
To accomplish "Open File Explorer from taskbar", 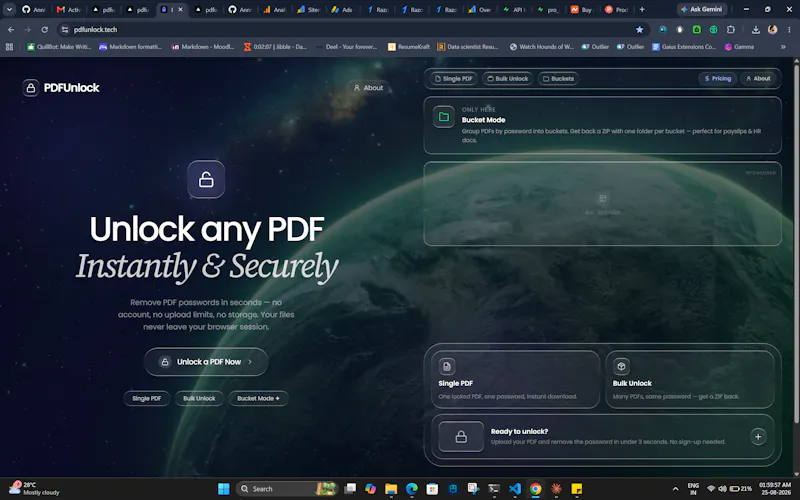I will (x=391, y=489).
